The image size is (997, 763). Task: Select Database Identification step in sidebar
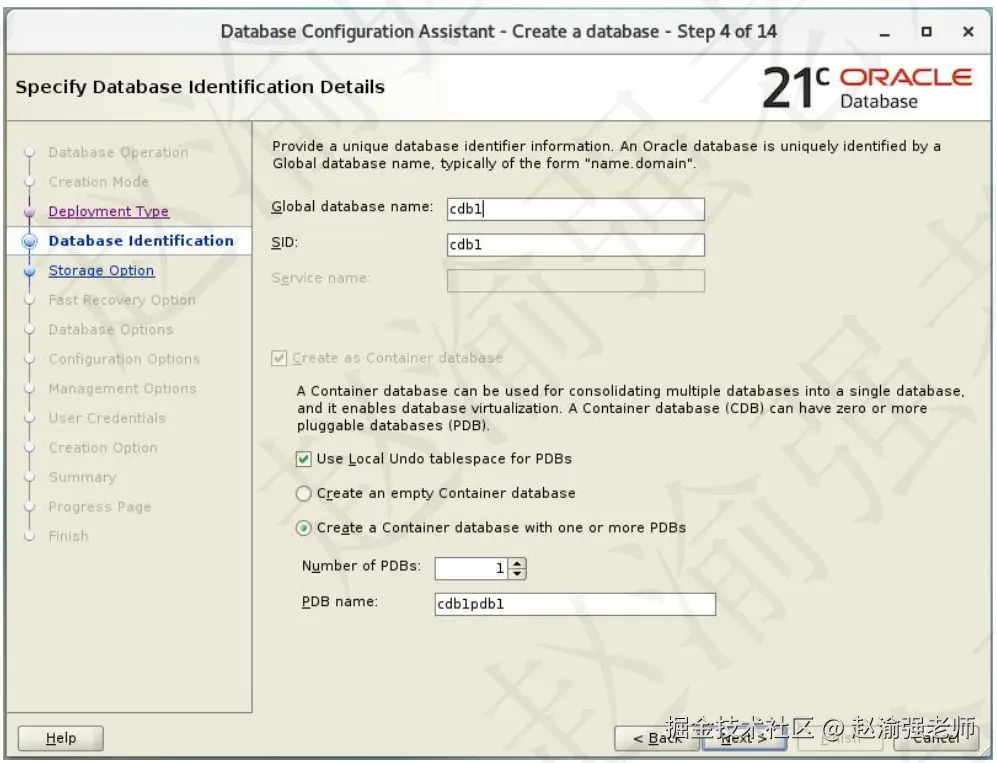click(x=141, y=241)
